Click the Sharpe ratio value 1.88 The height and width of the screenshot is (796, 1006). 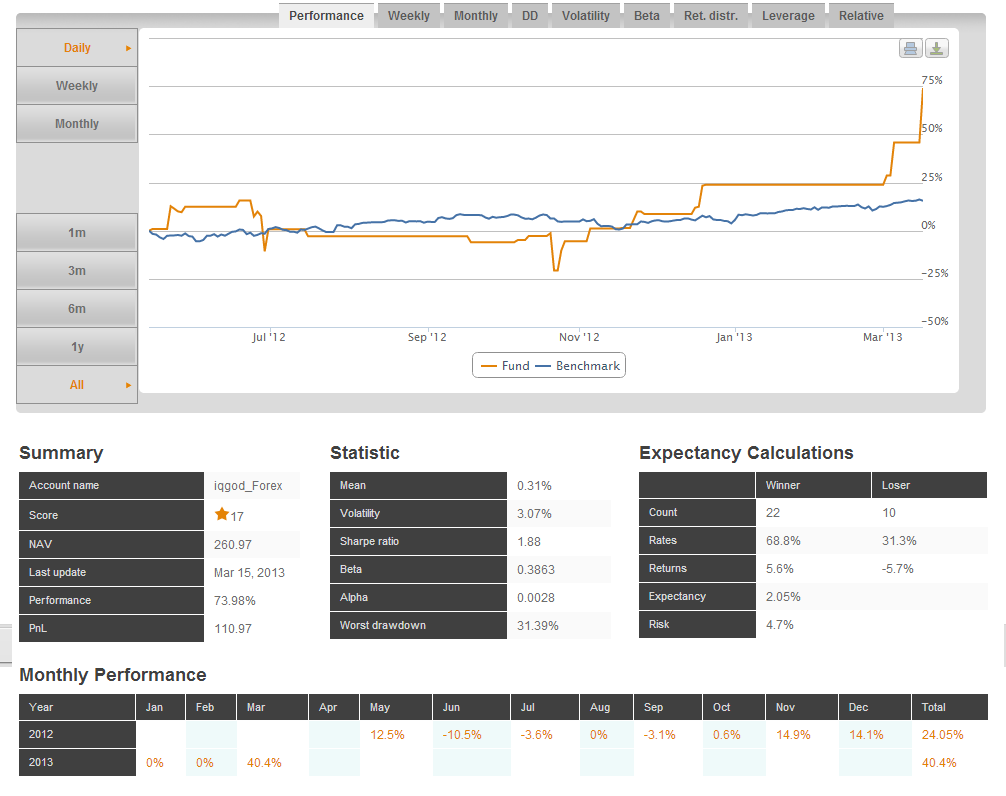point(529,541)
